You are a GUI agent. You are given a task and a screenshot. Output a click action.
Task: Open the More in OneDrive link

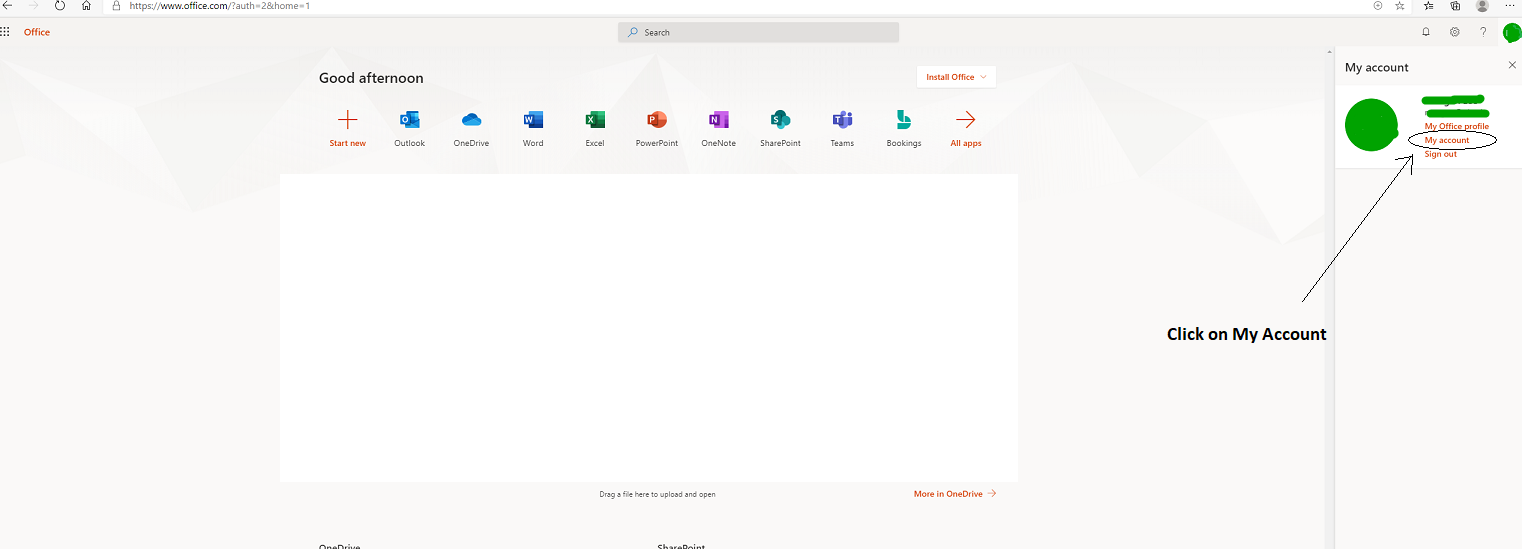pos(955,494)
